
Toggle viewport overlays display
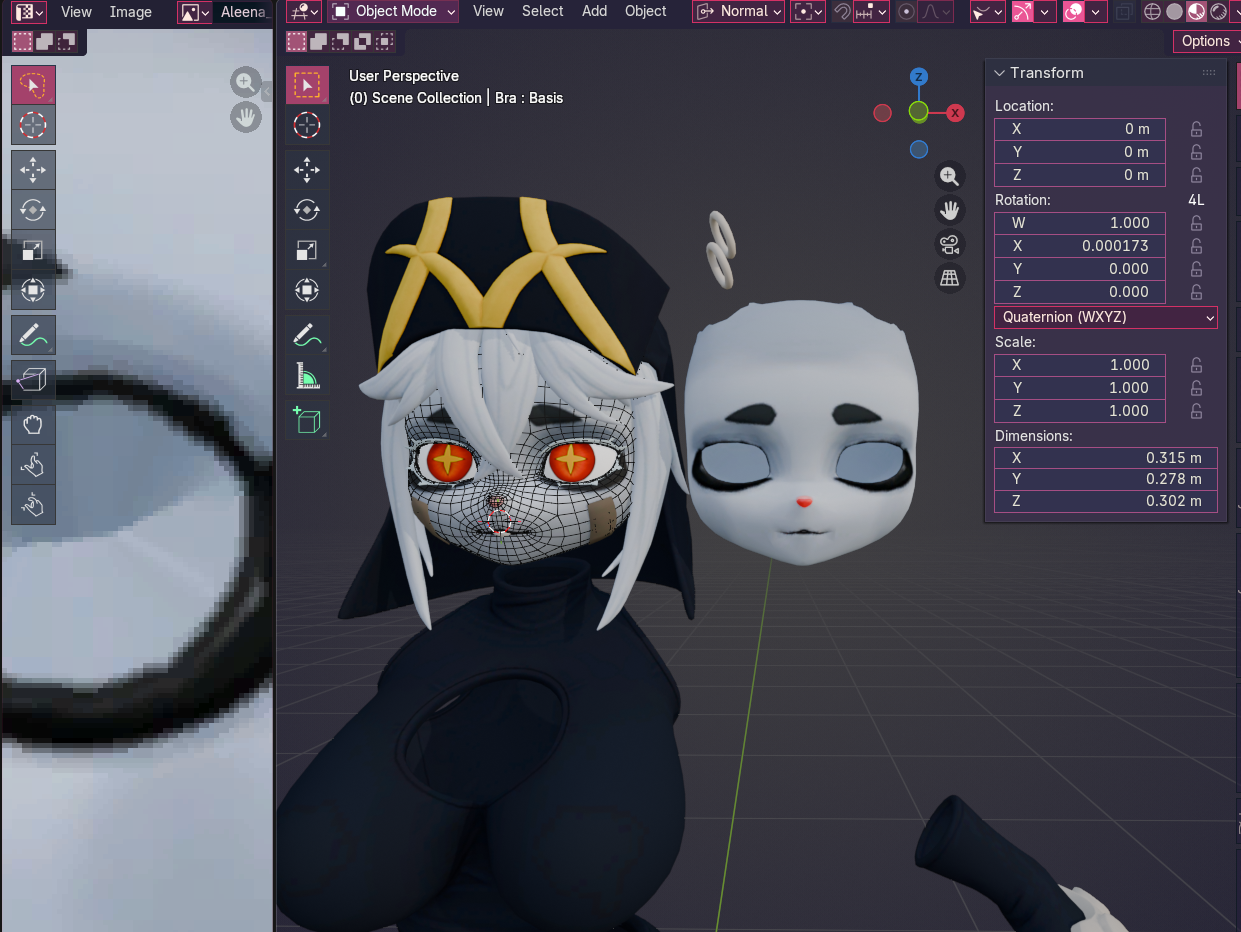[1074, 12]
